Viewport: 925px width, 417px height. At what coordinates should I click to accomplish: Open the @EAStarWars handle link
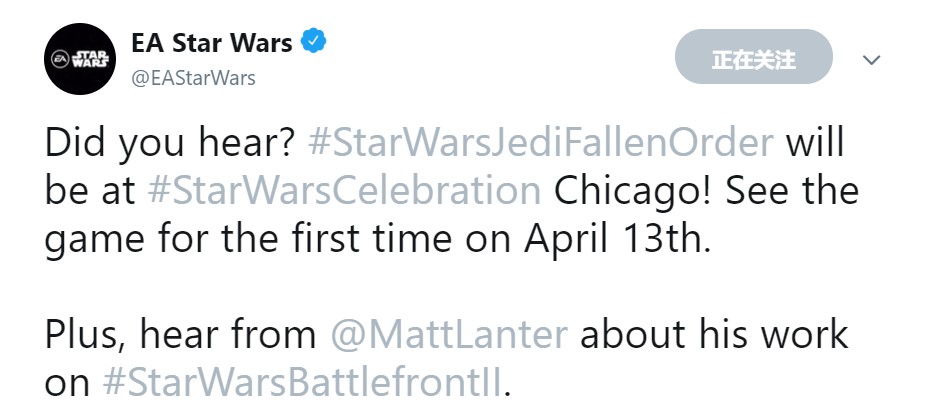(193, 77)
